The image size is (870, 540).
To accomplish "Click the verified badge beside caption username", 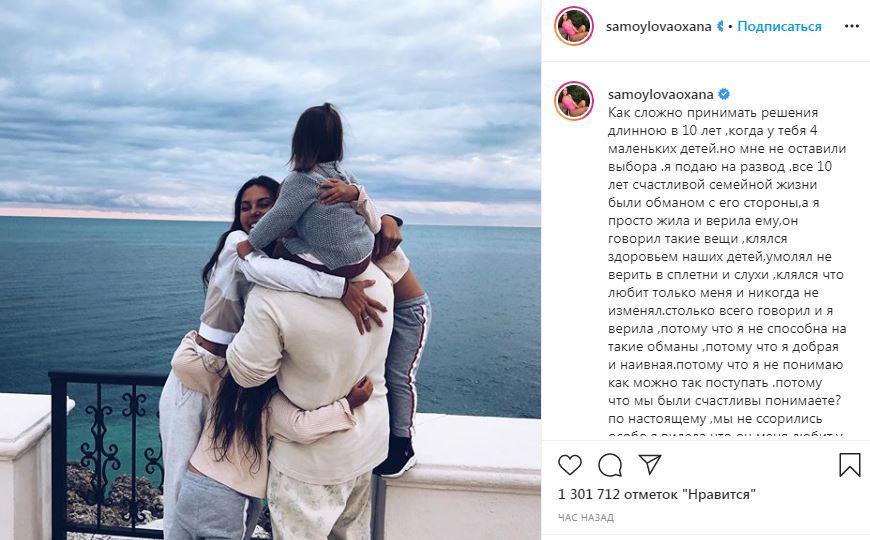I will point(724,94).
